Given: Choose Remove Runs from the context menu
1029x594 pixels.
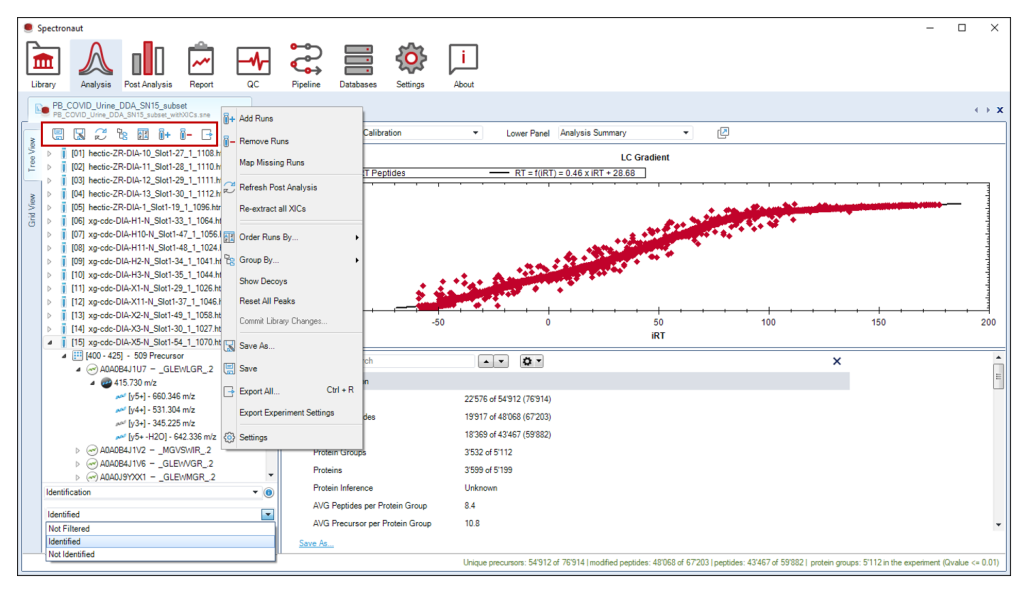Looking at the screenshot, I should 292,141.
